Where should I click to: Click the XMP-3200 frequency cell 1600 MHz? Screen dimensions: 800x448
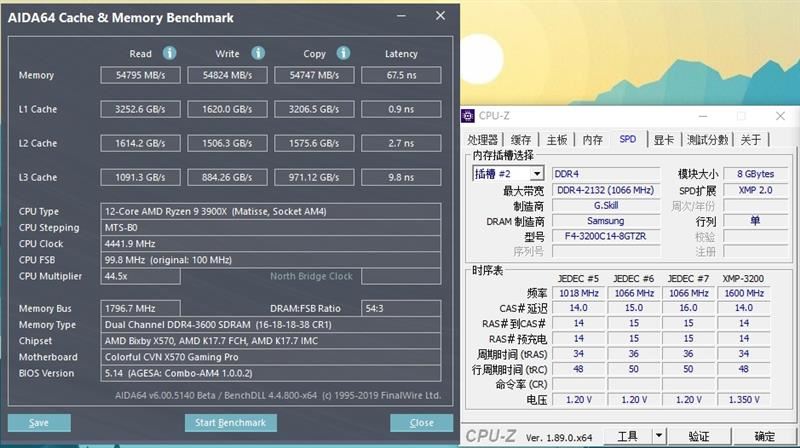point(744,293)
